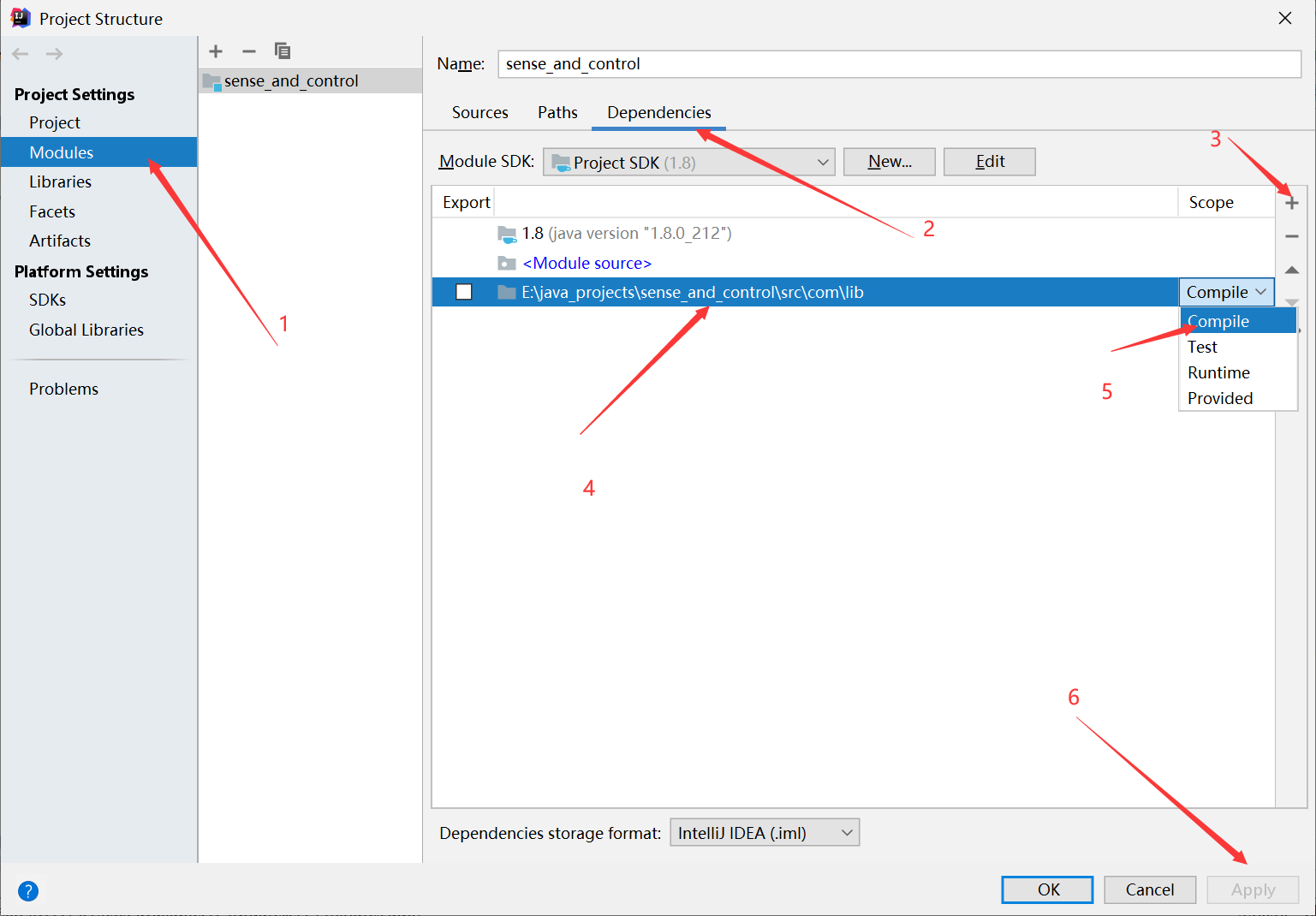This screenshot has height=916, width=1316.
Task: Add a new module with the plus icon
Action: click(216, 51)
